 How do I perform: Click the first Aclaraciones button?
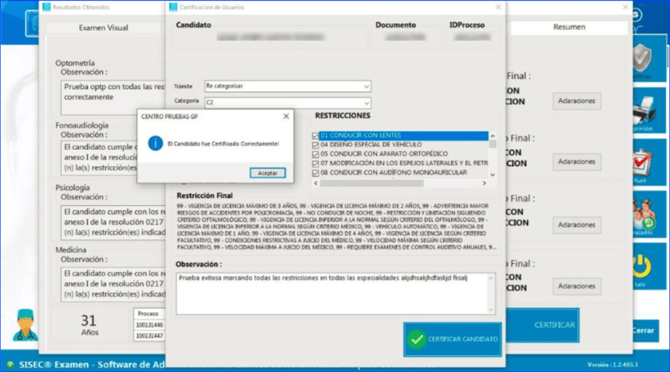pyautogui.click(x=576, y=101)
